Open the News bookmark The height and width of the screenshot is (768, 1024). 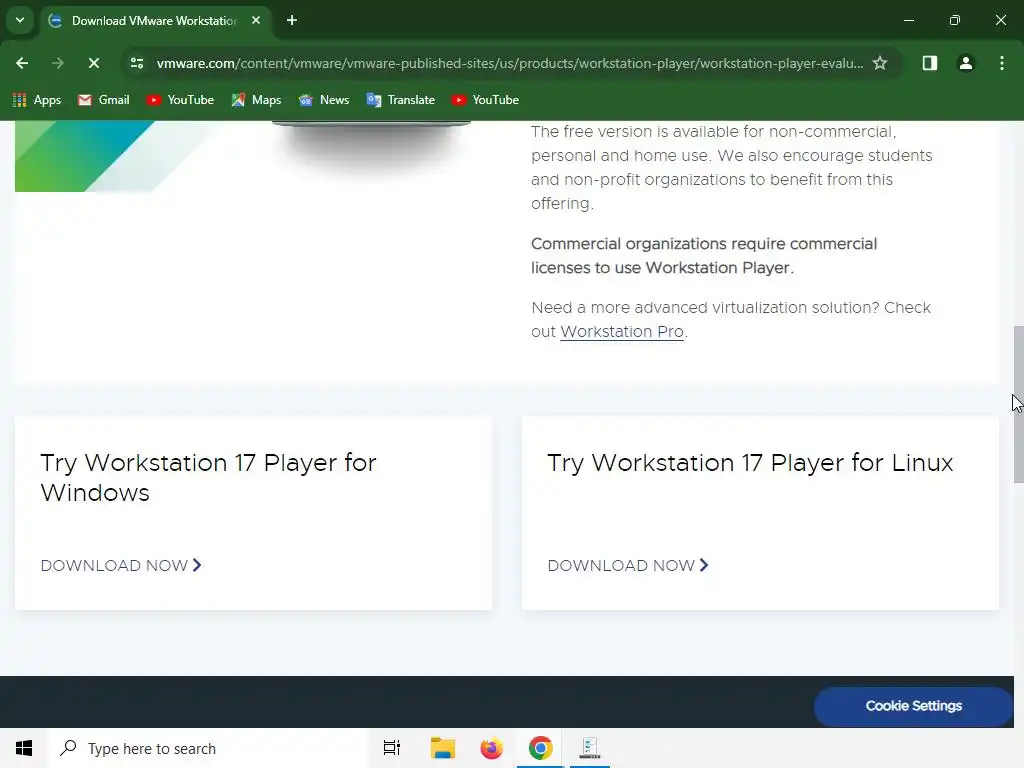pyautogui.click(x=324, y=100)
